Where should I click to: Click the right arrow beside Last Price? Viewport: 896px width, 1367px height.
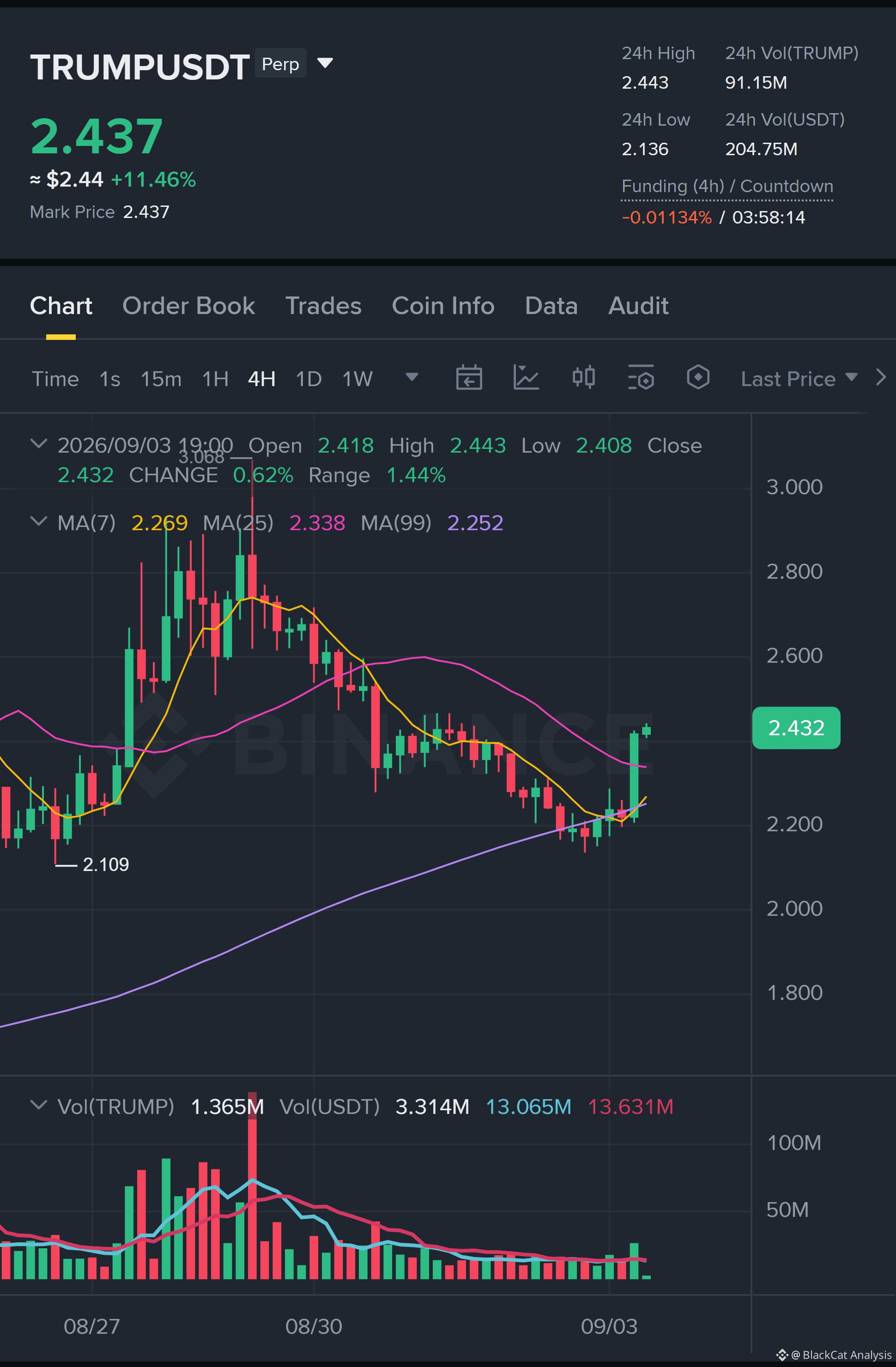pos(880,377)
